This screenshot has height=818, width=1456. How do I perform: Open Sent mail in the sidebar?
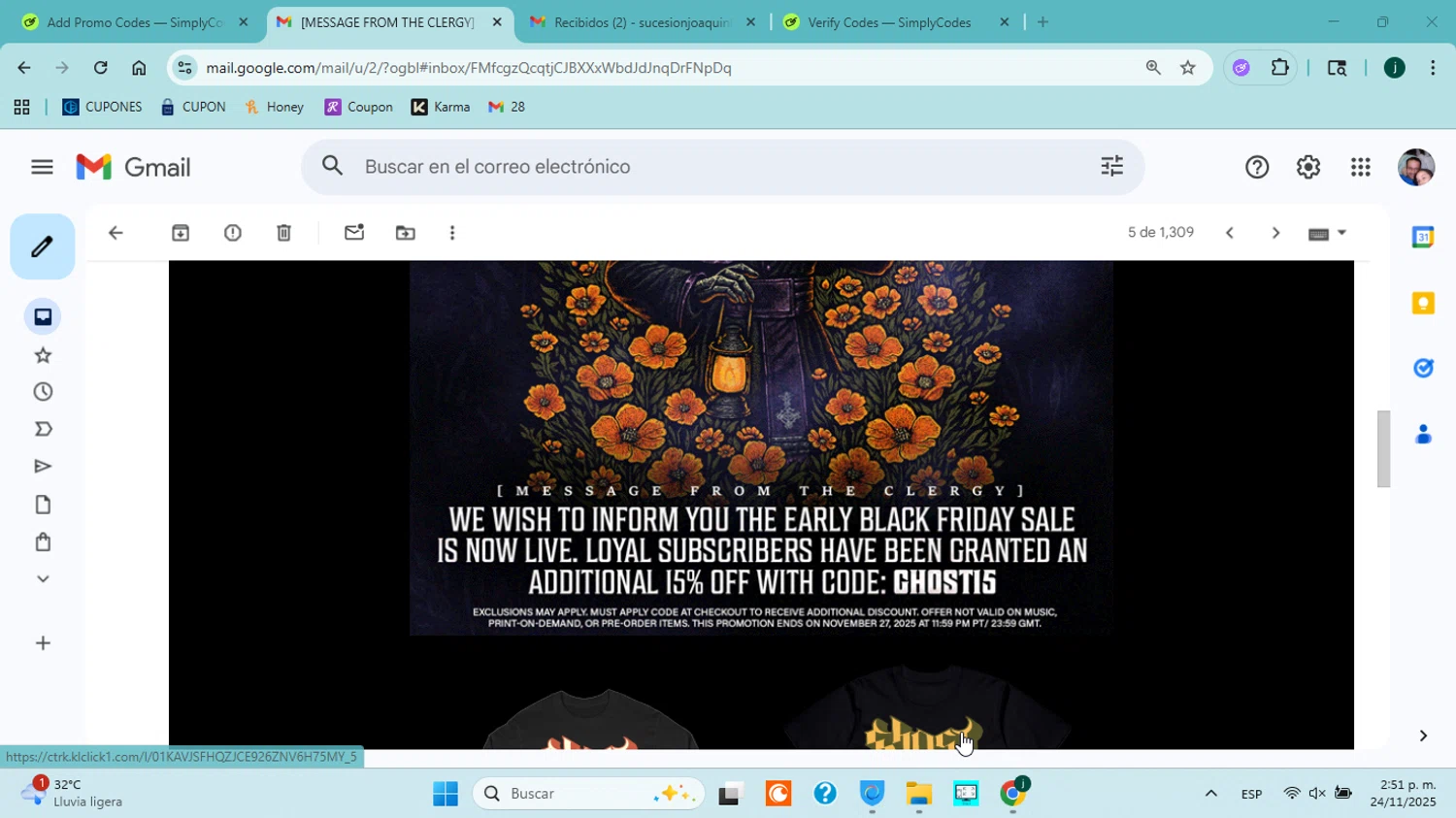(x=43, y=467)
